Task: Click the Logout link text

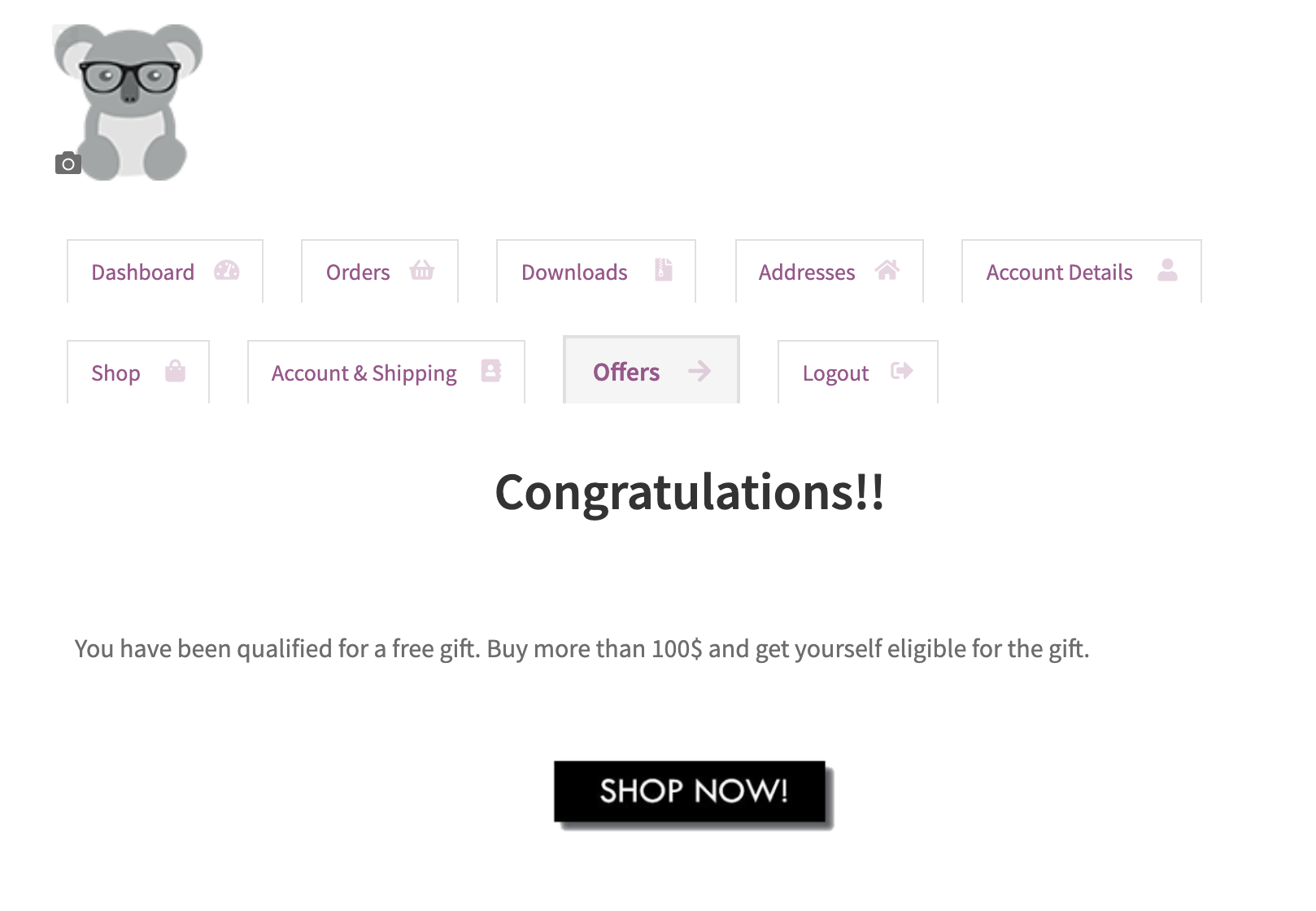Action: (835, 373)
